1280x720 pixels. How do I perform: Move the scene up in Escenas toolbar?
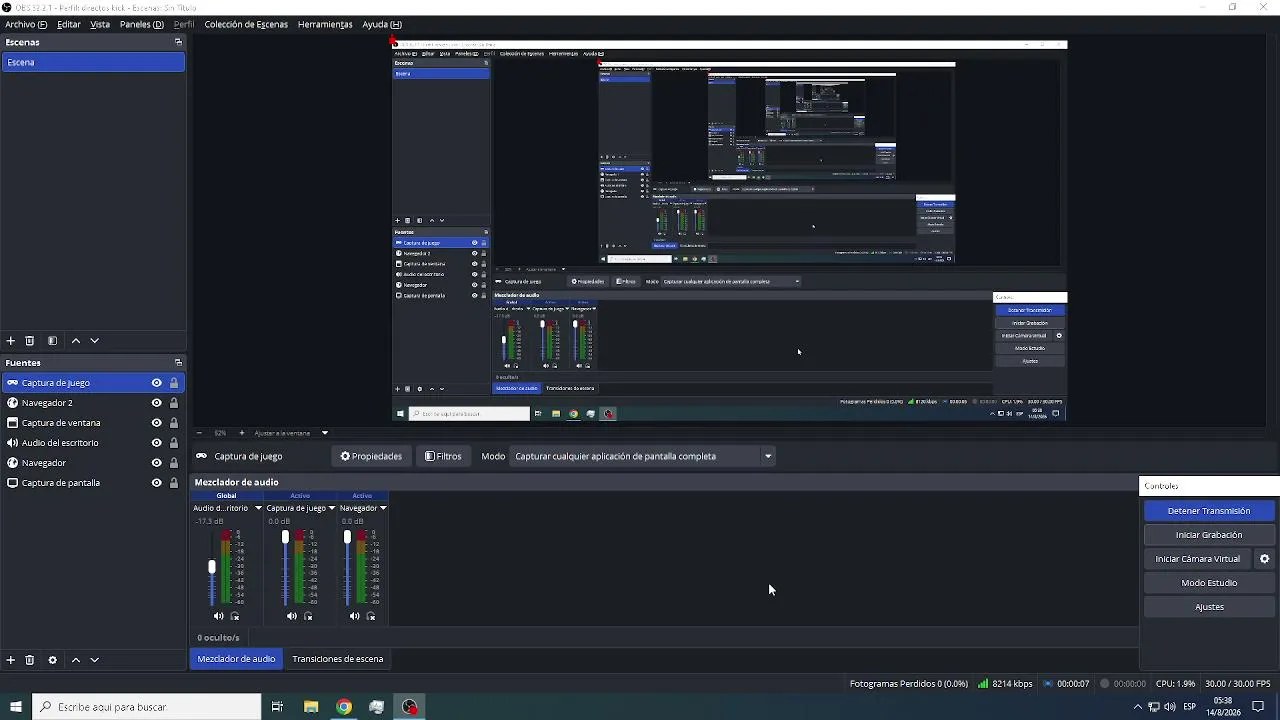click(76, 341)
